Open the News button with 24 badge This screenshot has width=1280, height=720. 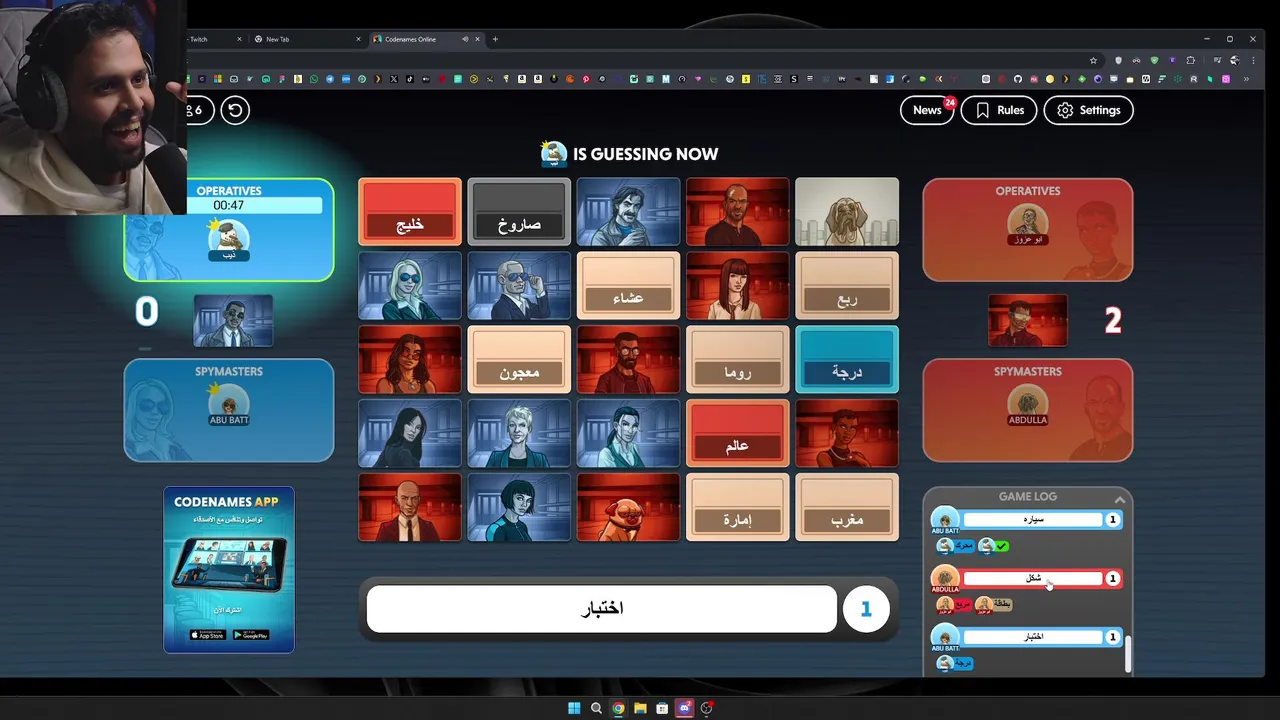pyautogui.click(x=927, y=110)
